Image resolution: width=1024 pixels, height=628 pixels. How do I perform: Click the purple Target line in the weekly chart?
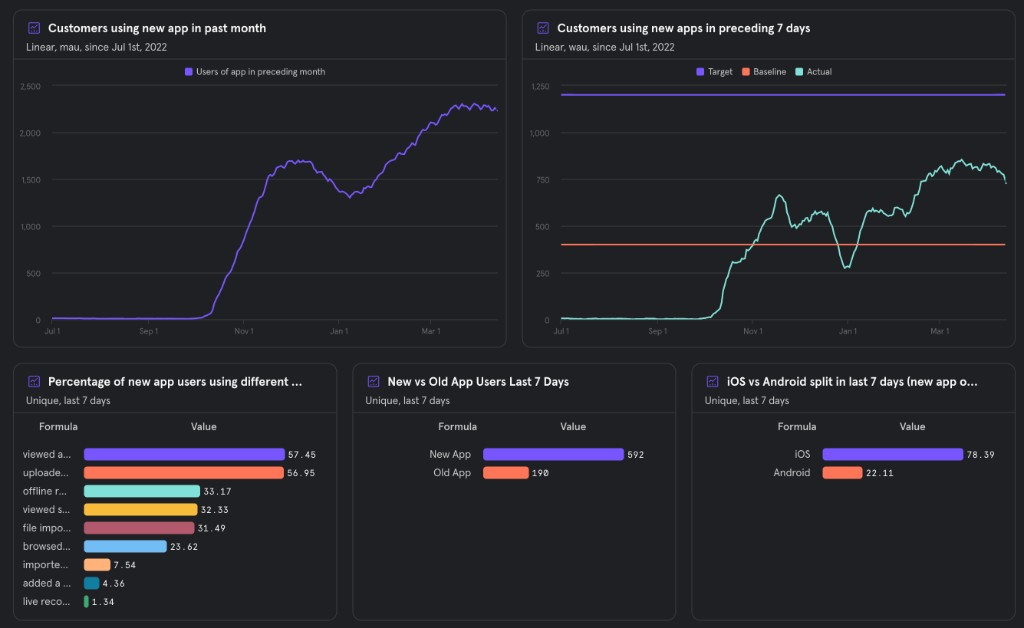click(x=783, y=95)
